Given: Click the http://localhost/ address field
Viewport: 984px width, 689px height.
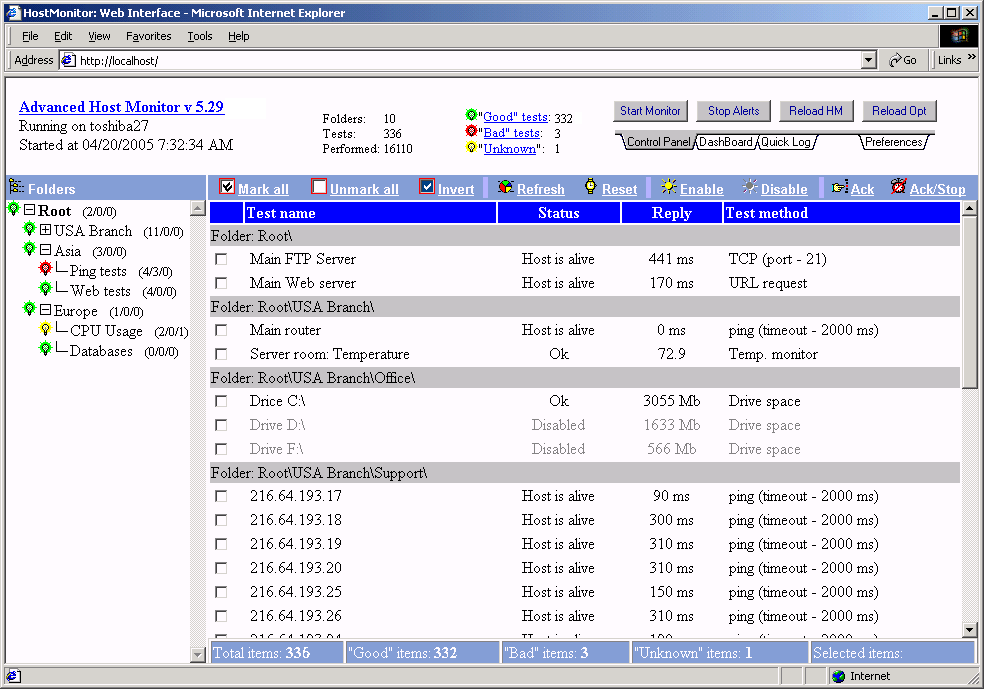Looking at the screenshot, I should [x=469, y=61].
